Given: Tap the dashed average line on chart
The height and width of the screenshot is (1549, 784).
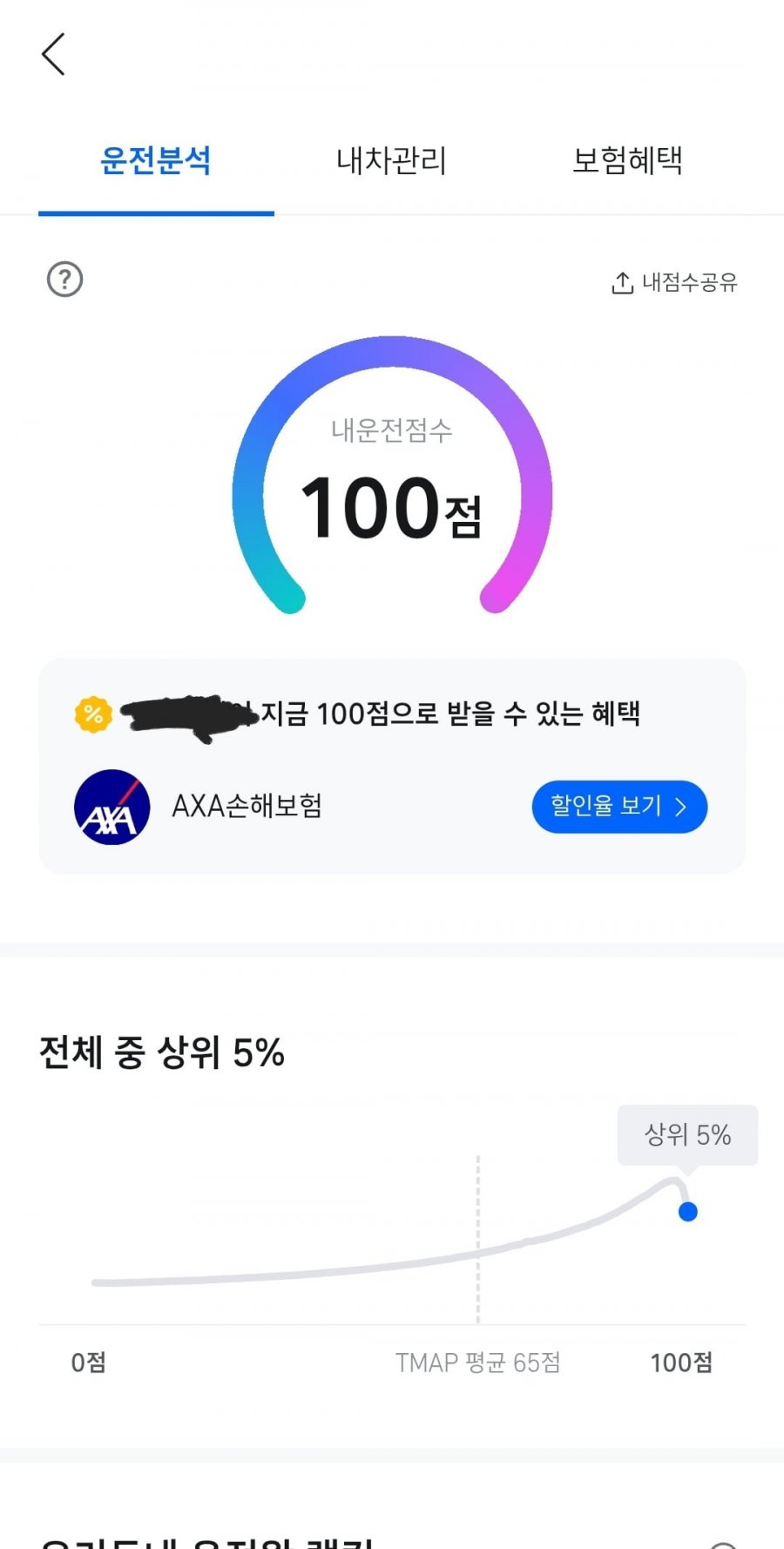Looking at the screenshot, I should 478,1239.
